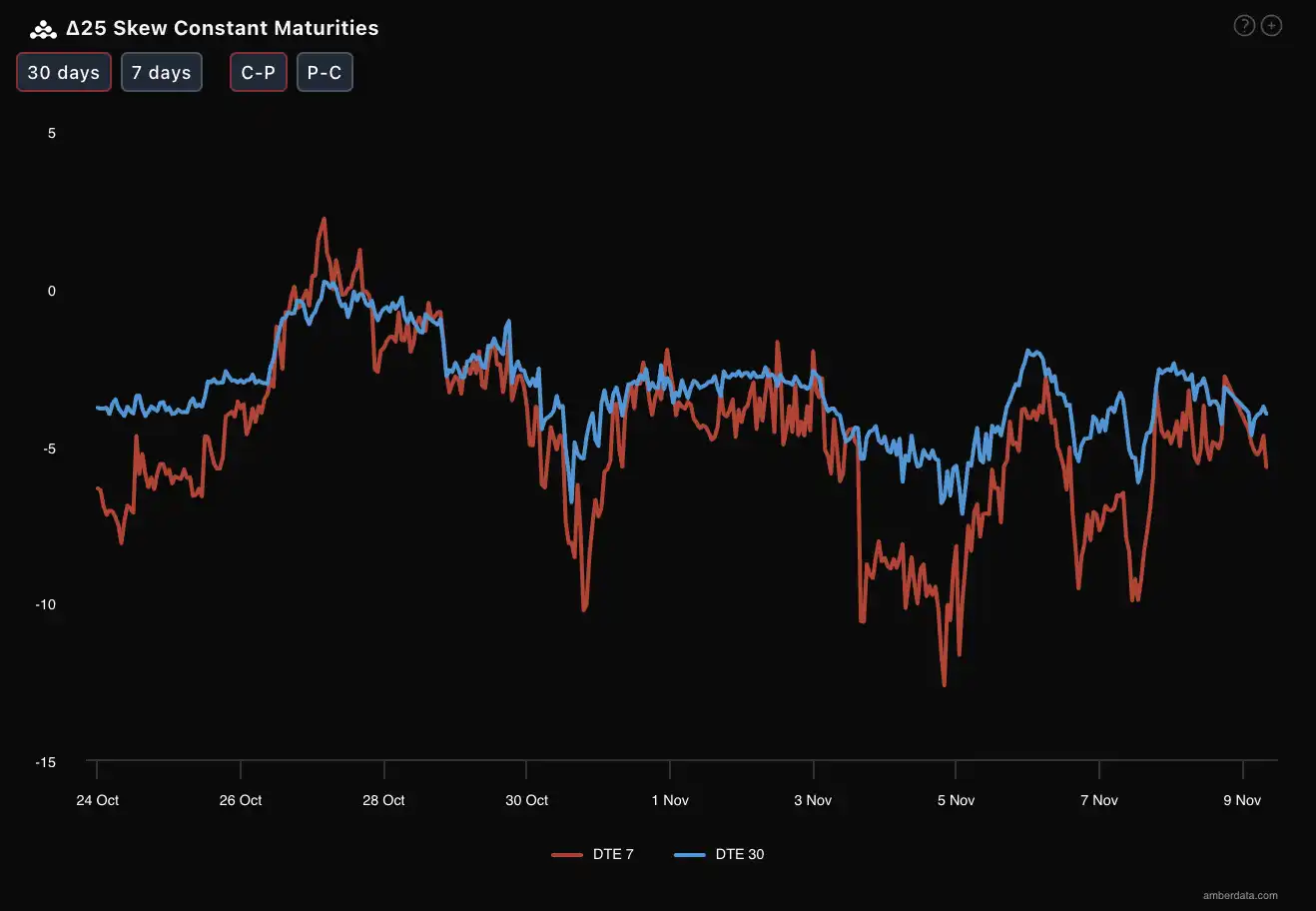Click the 24 Oct x-axis date label

click(97, 800)
